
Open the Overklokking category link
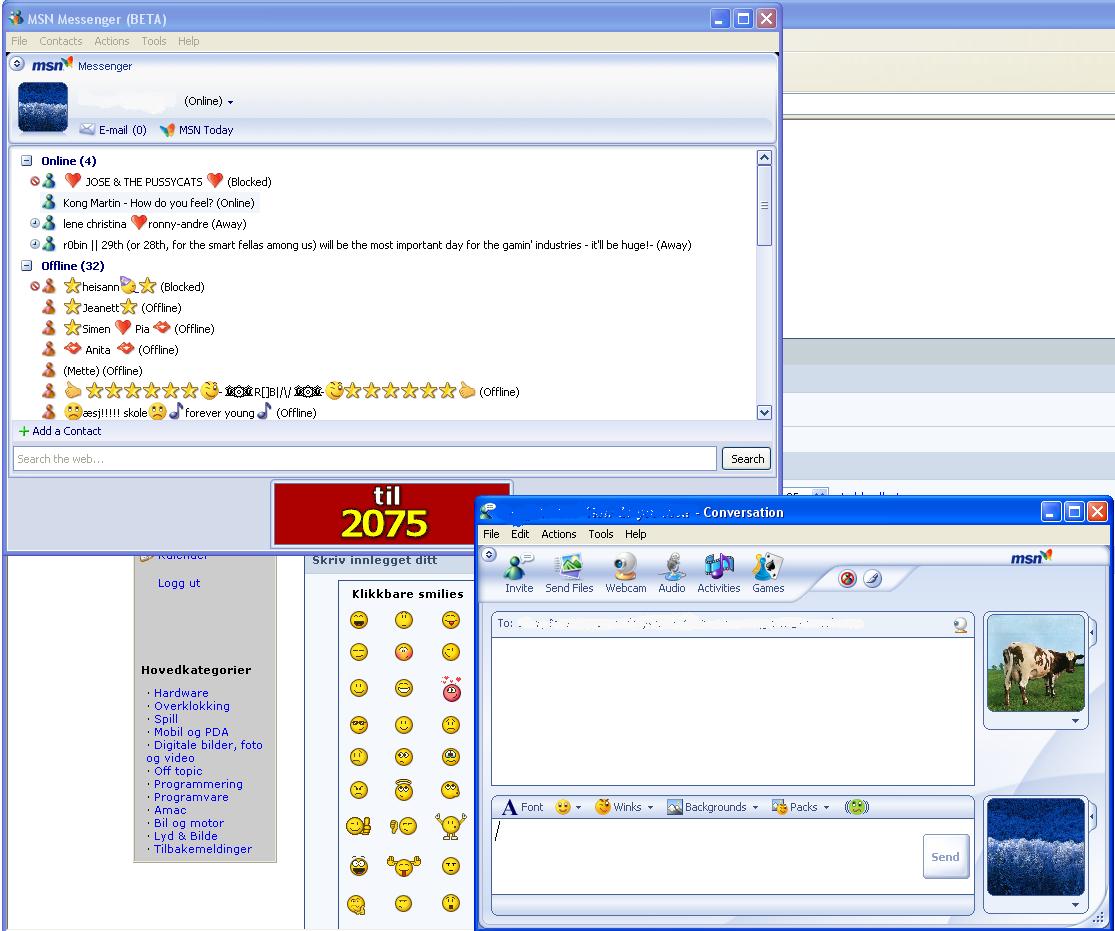click(x=192, y=706)
